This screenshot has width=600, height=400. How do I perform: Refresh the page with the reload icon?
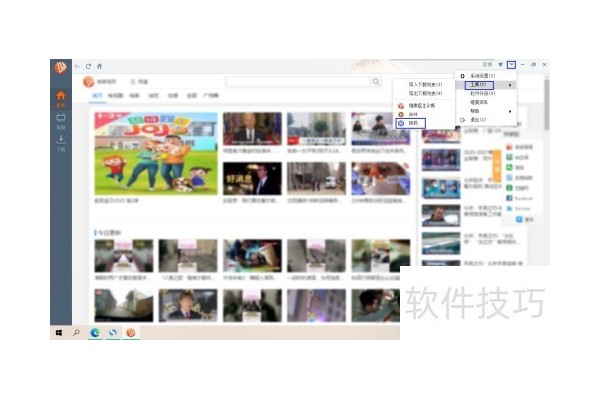click(x=88, y=66)
